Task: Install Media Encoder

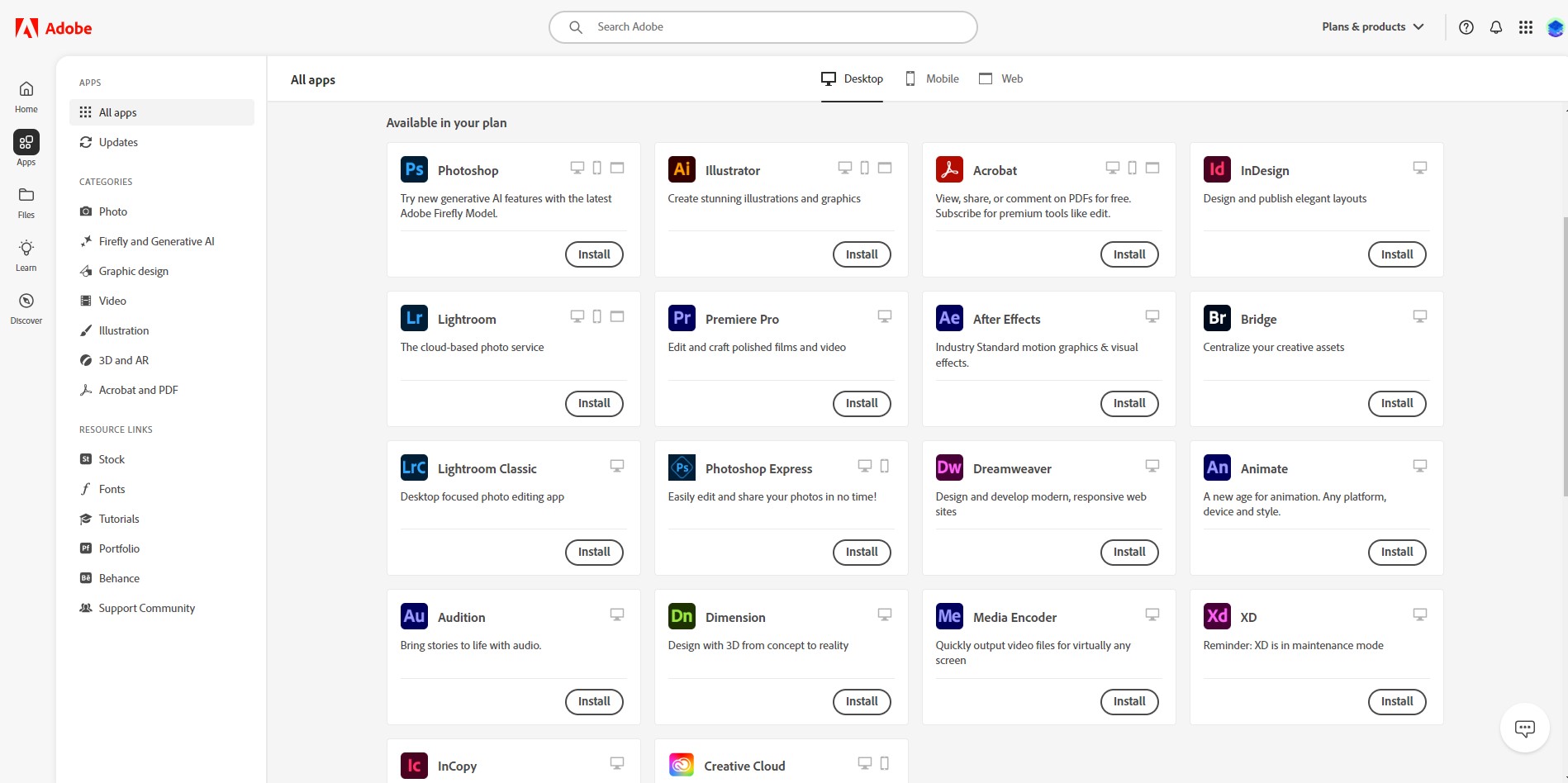Action: 1129,701
